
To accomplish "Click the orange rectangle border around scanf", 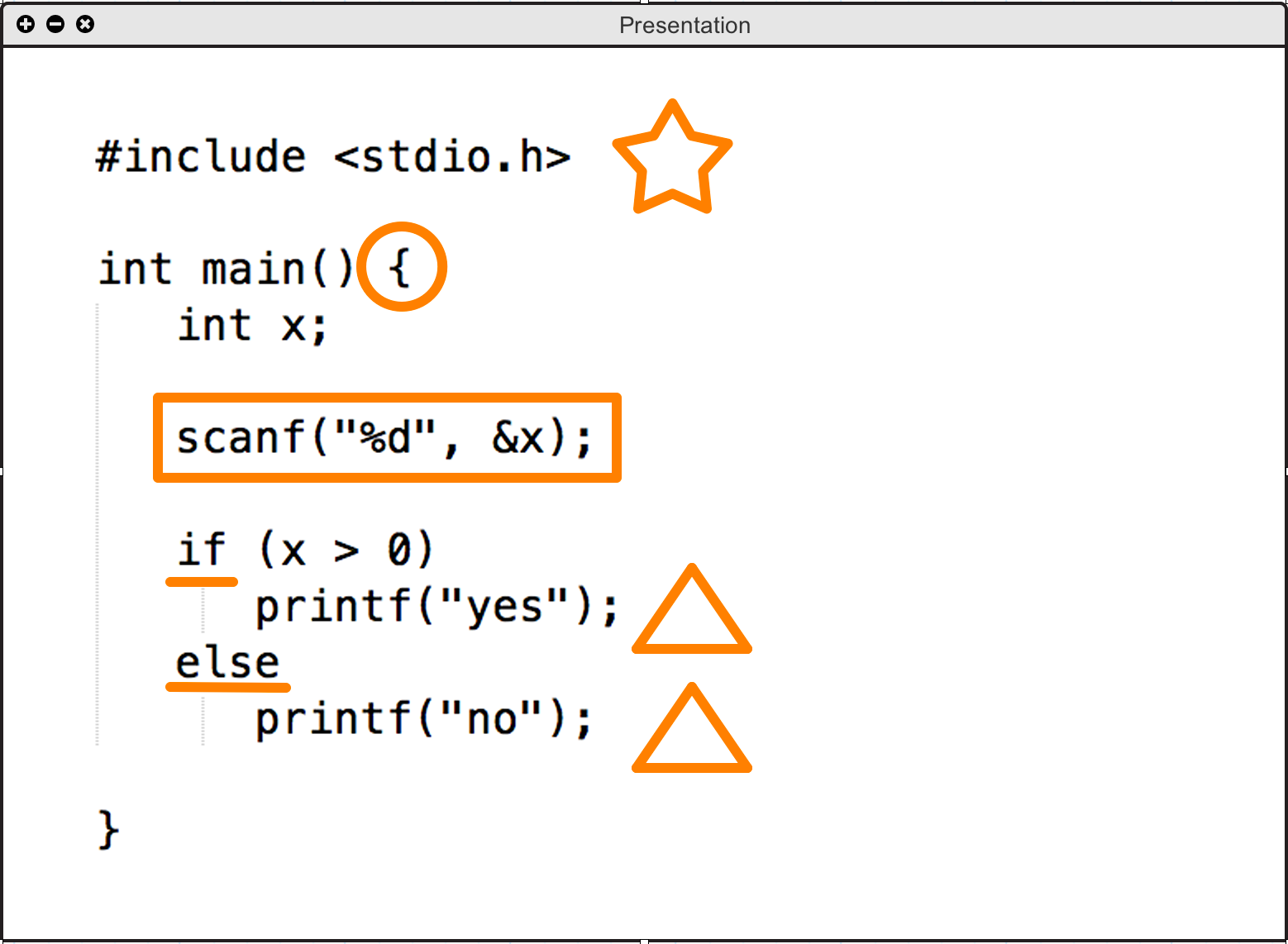I will click(387, 398).
